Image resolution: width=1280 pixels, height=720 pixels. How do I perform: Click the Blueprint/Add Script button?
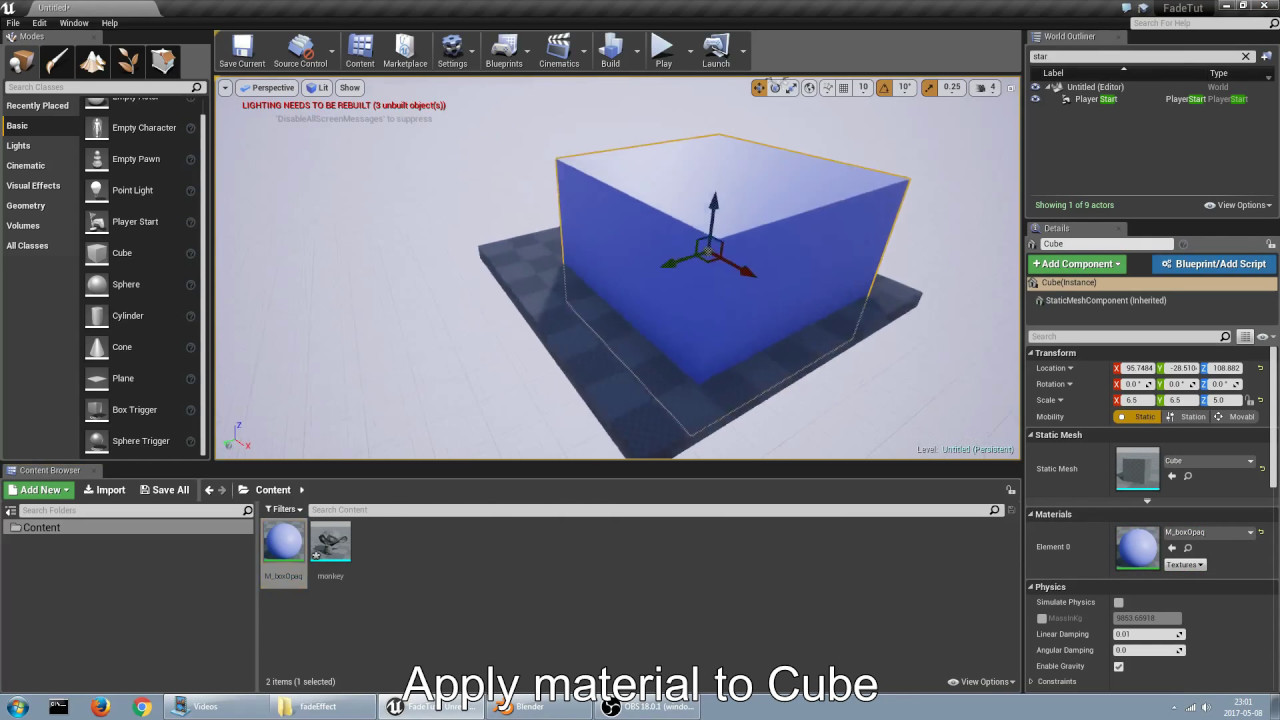click(1213, 264)
